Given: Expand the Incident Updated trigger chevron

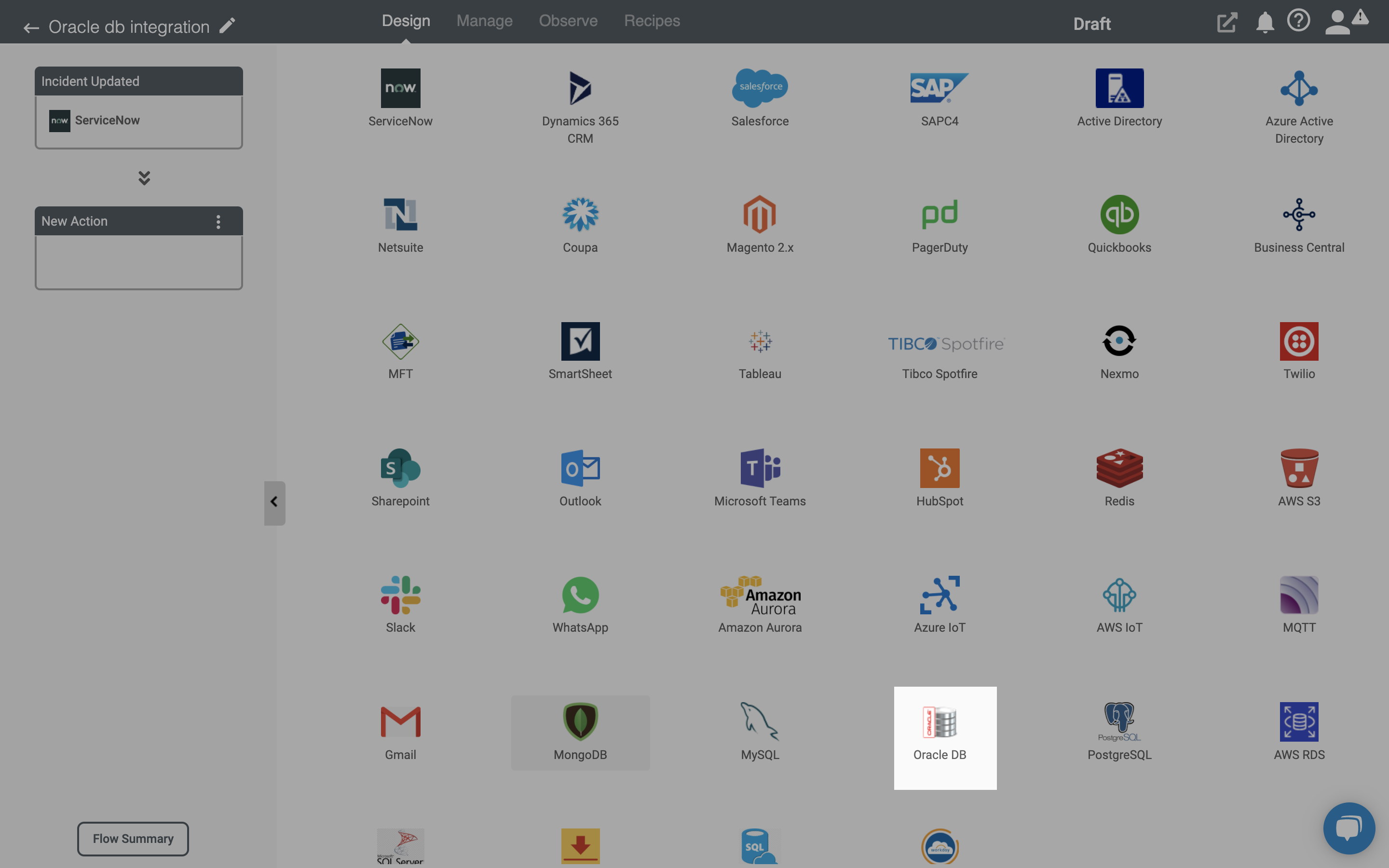Looking at the screenshot, I should tap(143, 178).
